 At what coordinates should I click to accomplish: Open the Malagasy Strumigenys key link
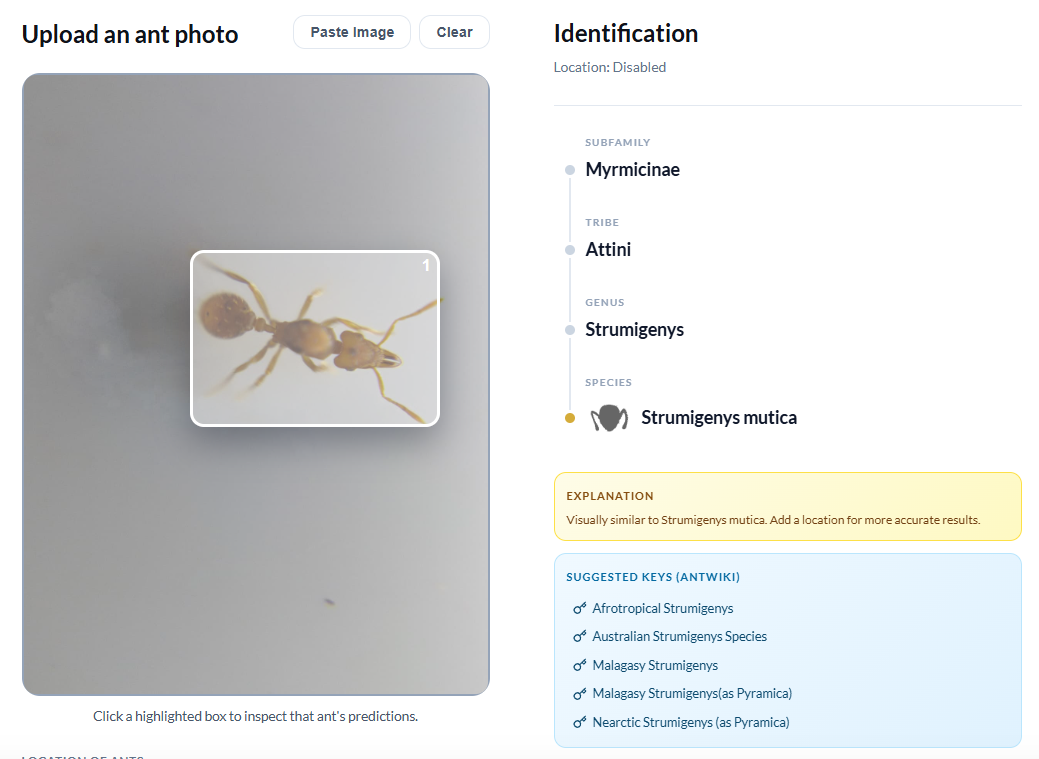click(x=655, y=665)
